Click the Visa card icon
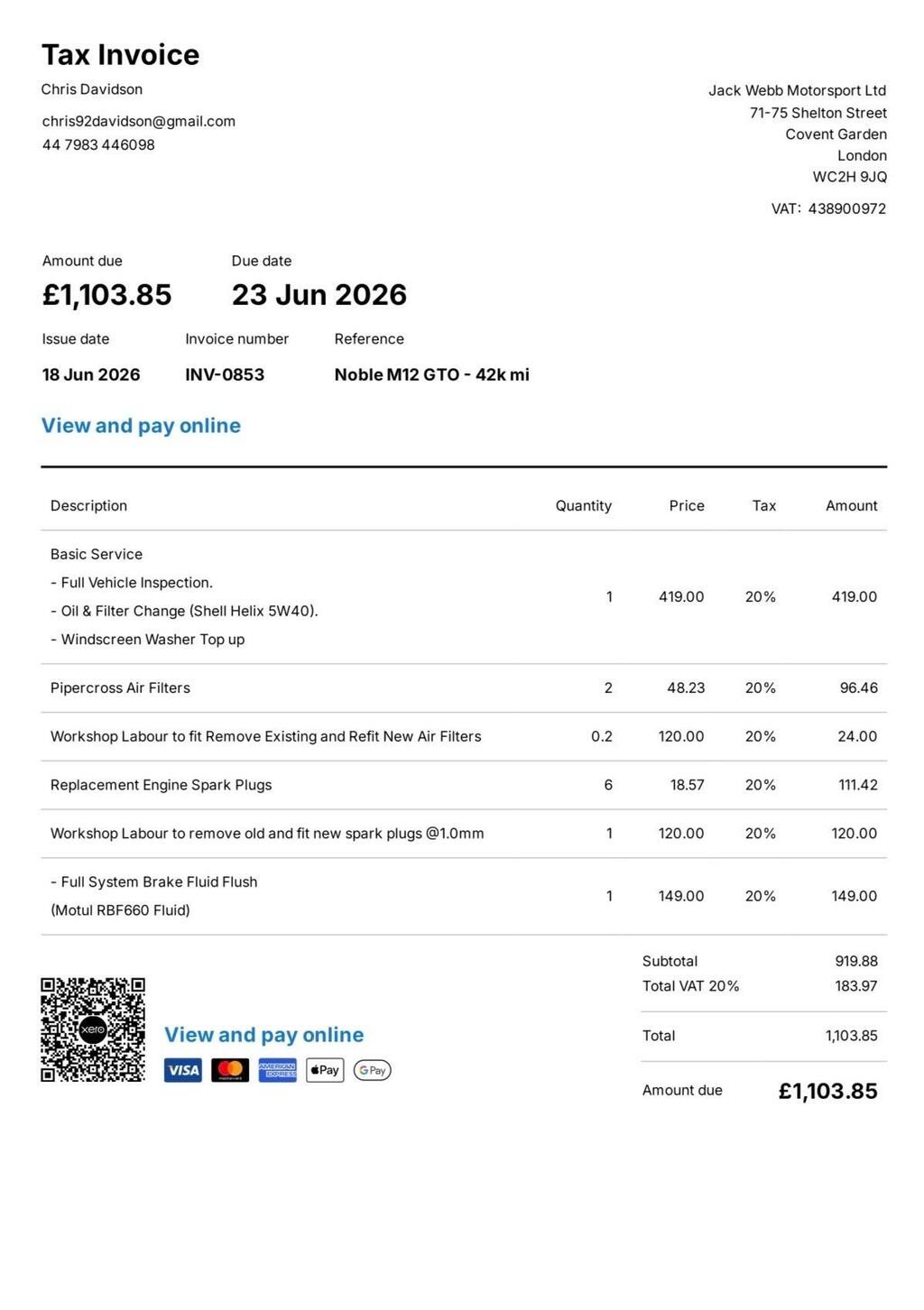The width and height of the screenshot is (924, 1310). click(183, 1070)
